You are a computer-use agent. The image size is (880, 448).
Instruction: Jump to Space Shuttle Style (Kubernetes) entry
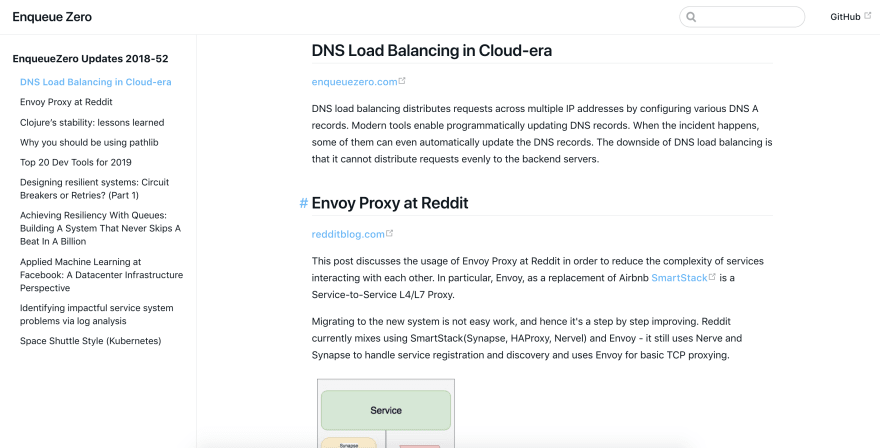tap(90, 341)
